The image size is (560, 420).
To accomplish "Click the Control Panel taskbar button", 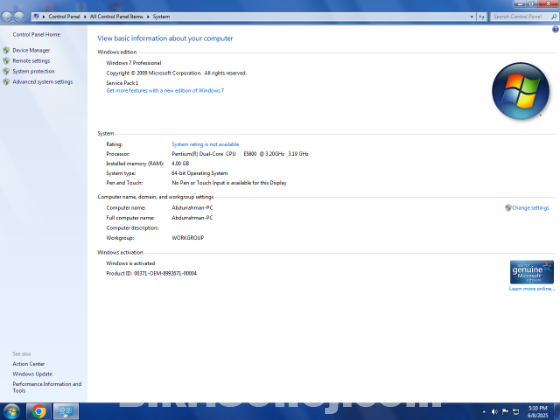I will [66, 411].
